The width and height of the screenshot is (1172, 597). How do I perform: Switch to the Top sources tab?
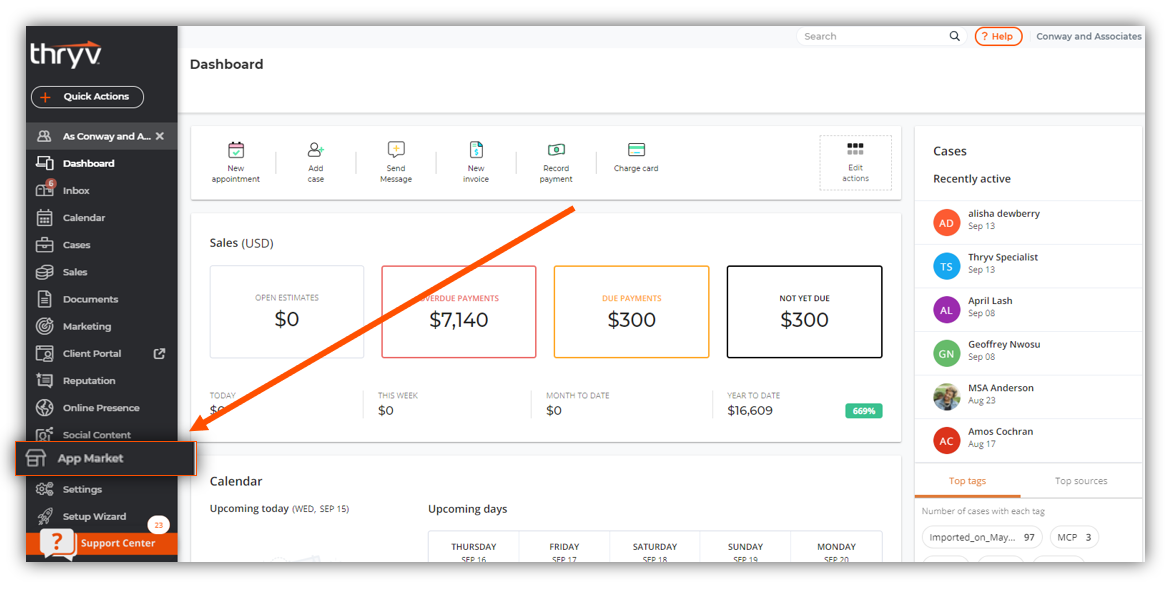coord(1081,481)
